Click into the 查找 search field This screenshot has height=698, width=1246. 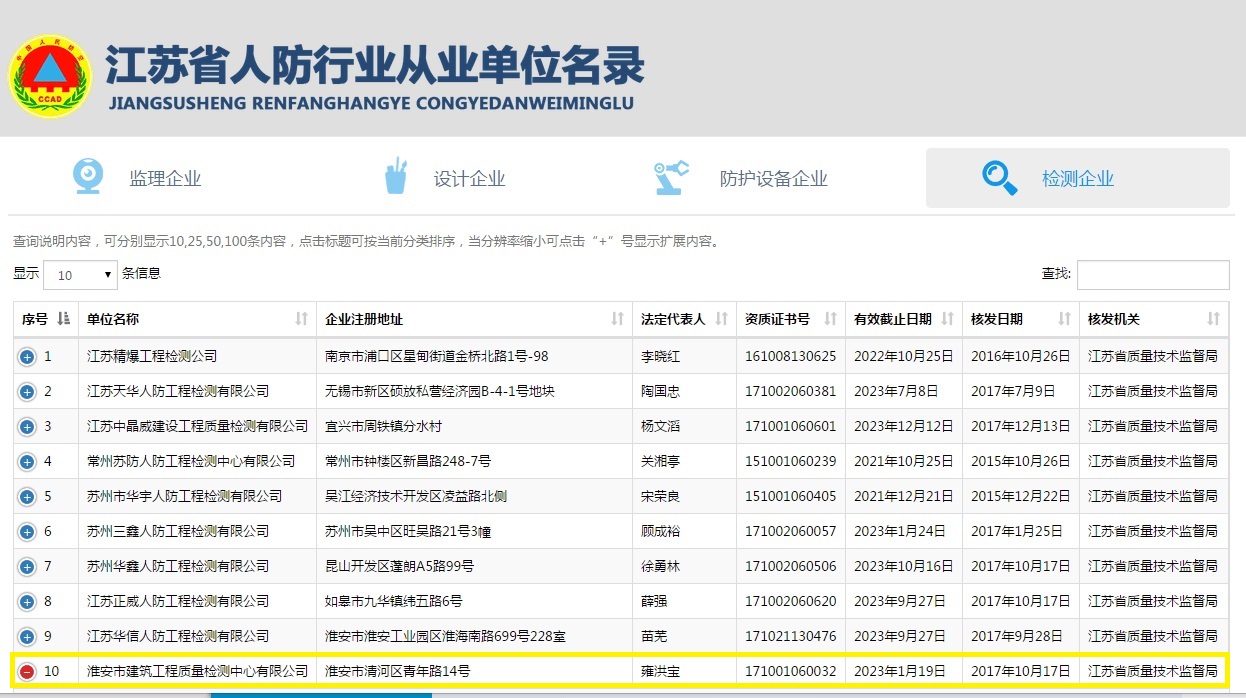click(1152, 275)
